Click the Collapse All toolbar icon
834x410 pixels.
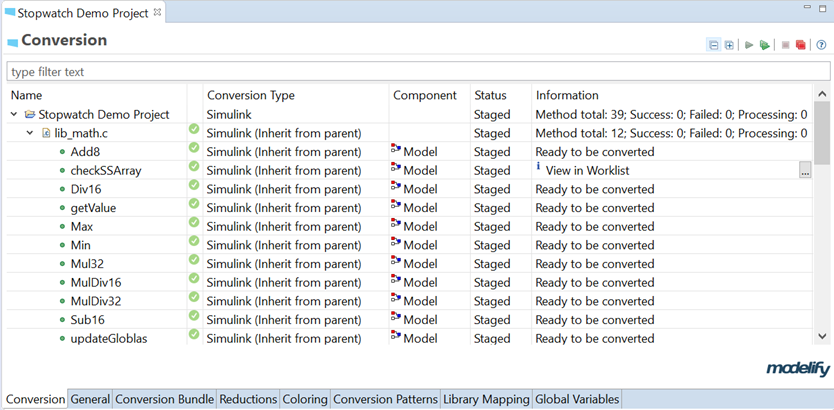coord(714,45)
